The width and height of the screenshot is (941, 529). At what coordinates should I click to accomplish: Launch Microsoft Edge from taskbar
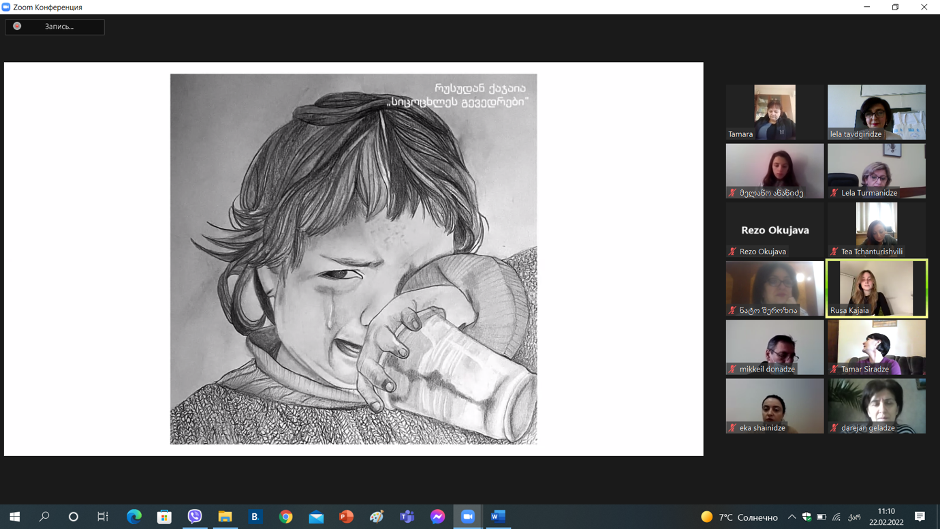point(134,516)
